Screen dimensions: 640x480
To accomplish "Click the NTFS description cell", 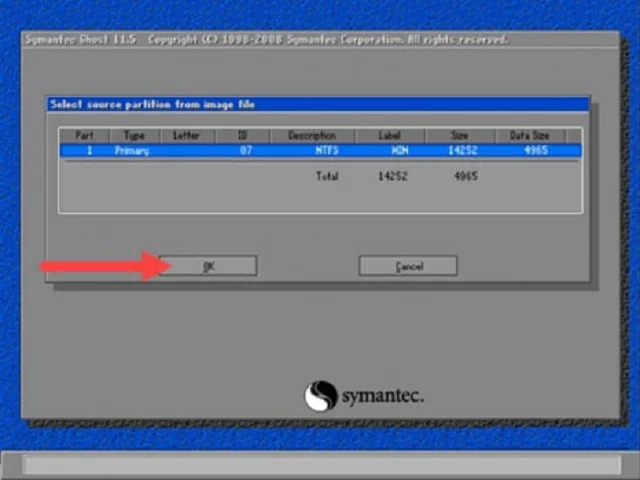I will coord(327,151).
